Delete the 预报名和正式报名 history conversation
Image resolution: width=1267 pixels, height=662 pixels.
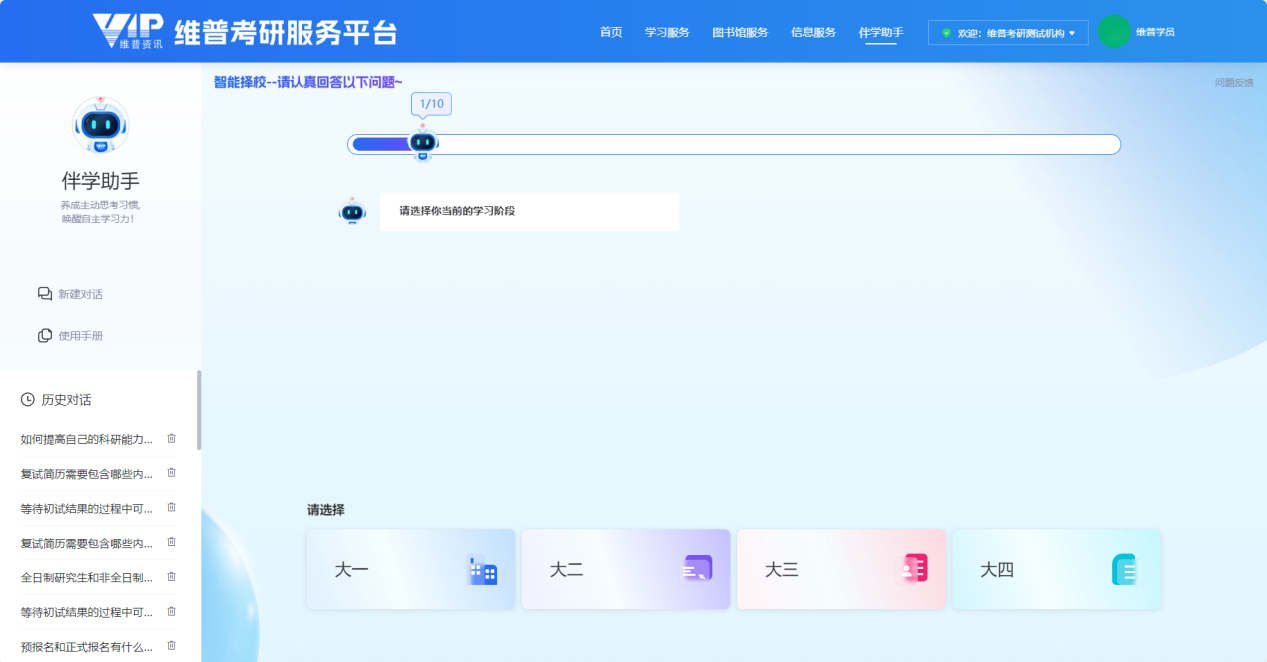coord(171,646)
